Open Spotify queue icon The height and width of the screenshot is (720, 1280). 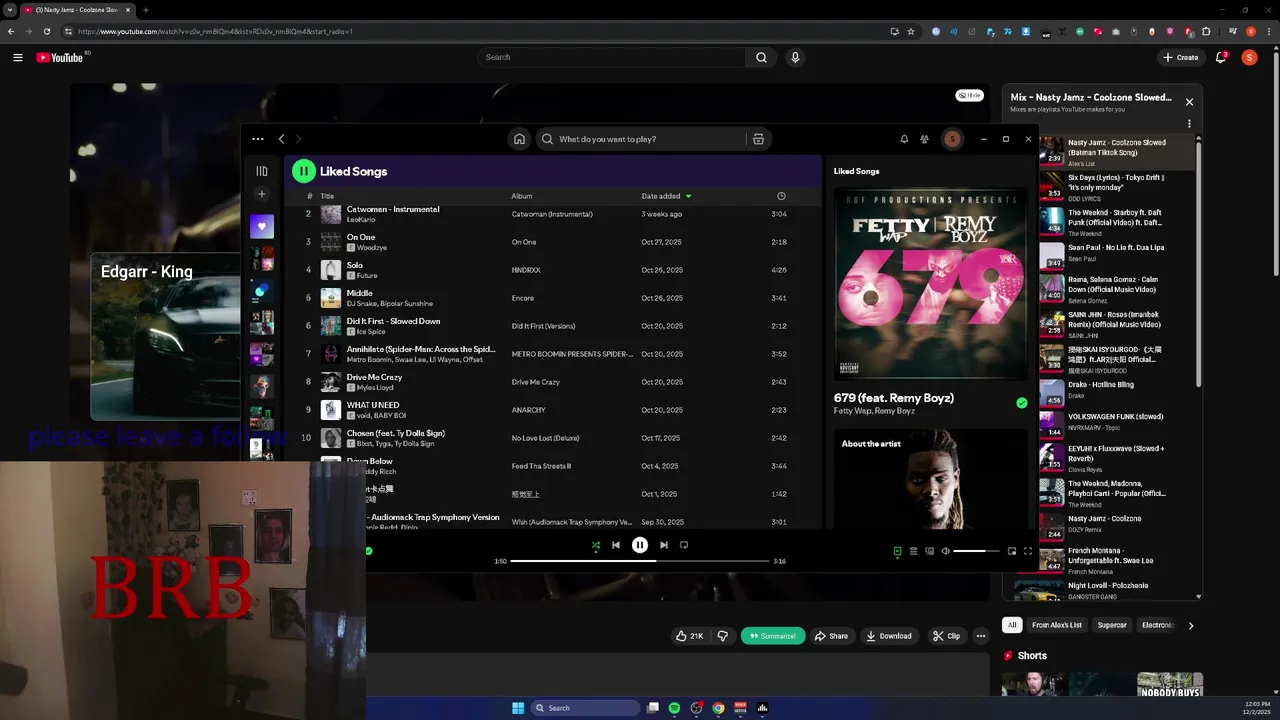coord(913,551)
